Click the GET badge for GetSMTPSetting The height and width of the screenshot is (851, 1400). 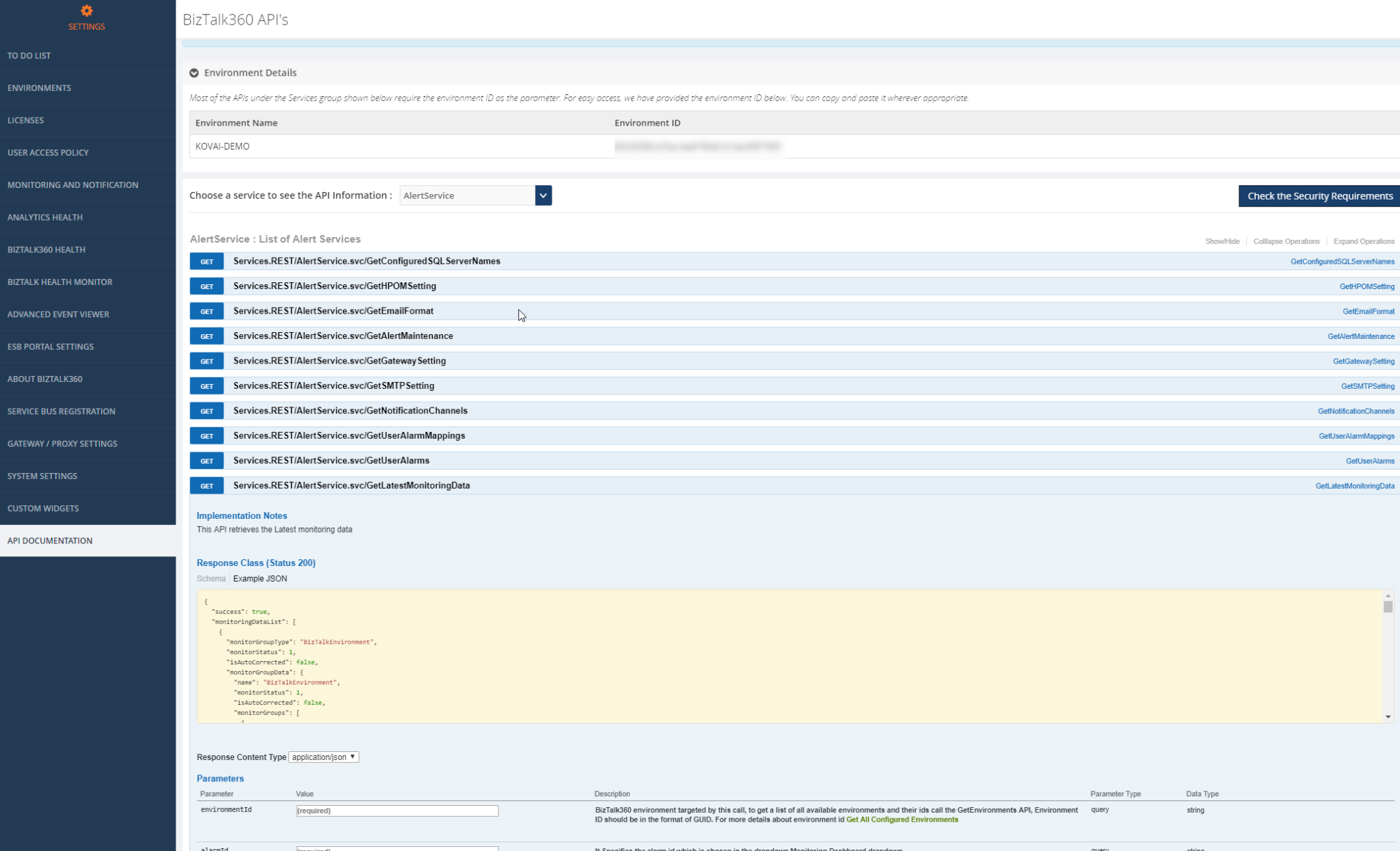[x=206, y=386]
